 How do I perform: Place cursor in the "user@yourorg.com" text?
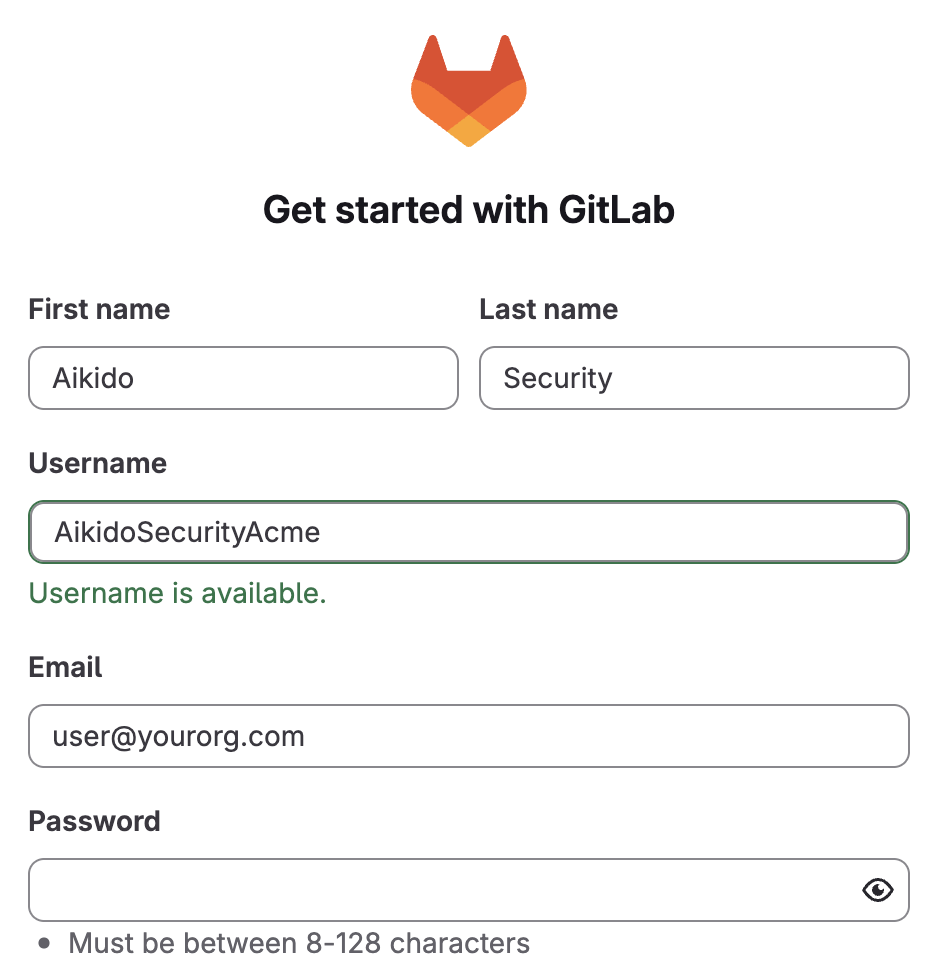click(x=179, y=737)
